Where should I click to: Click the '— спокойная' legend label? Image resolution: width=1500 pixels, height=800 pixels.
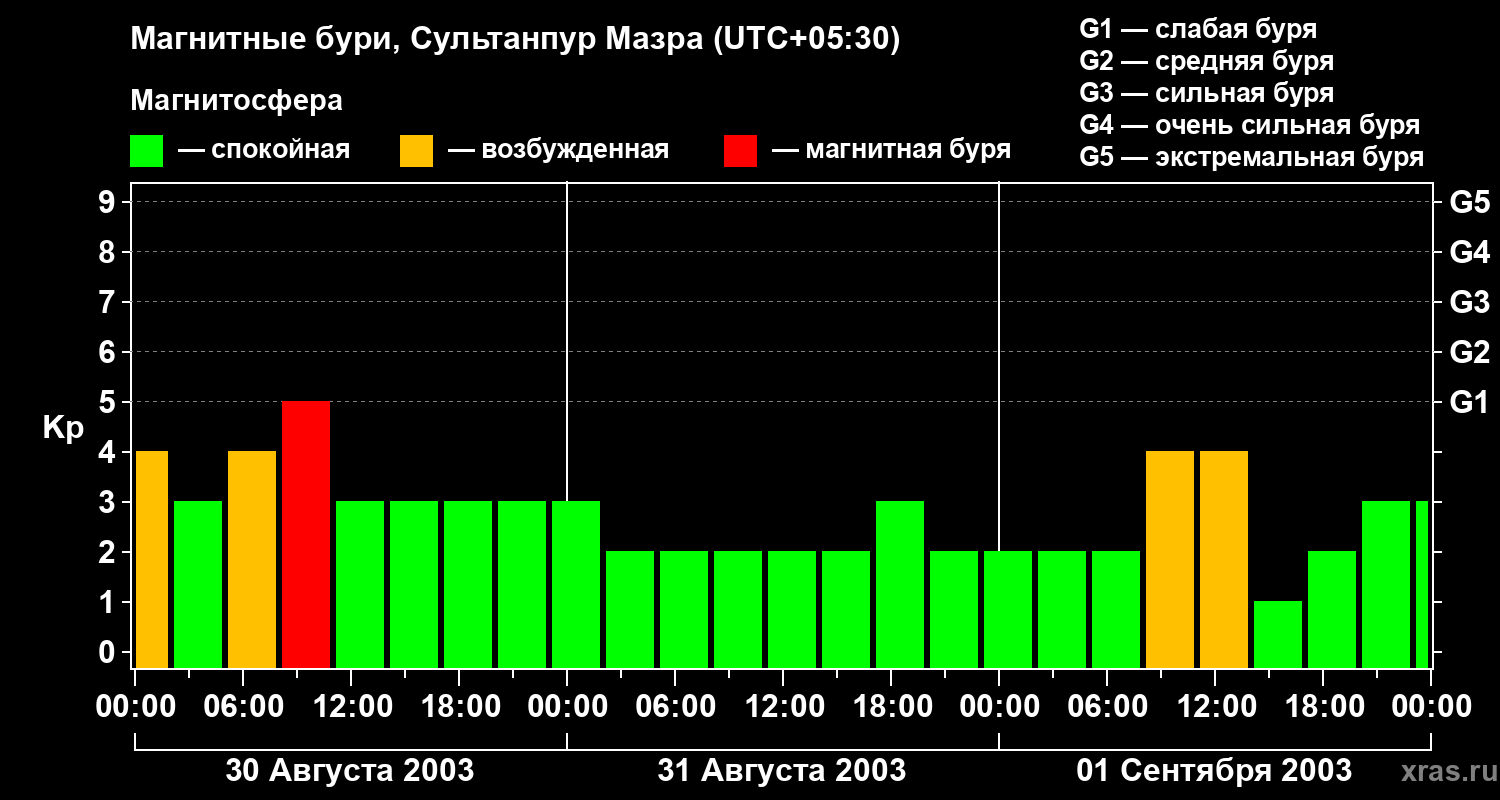pyautogui.click(x=264, y=151)
